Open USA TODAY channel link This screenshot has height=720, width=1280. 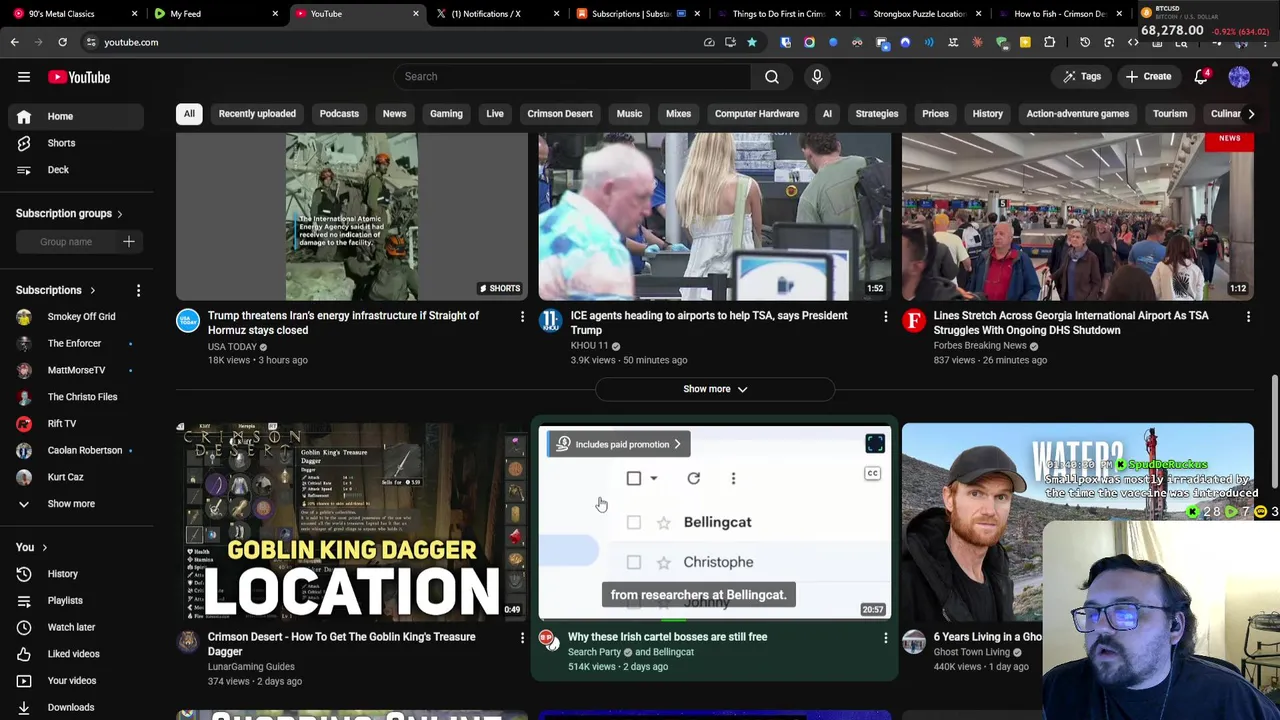232,347
